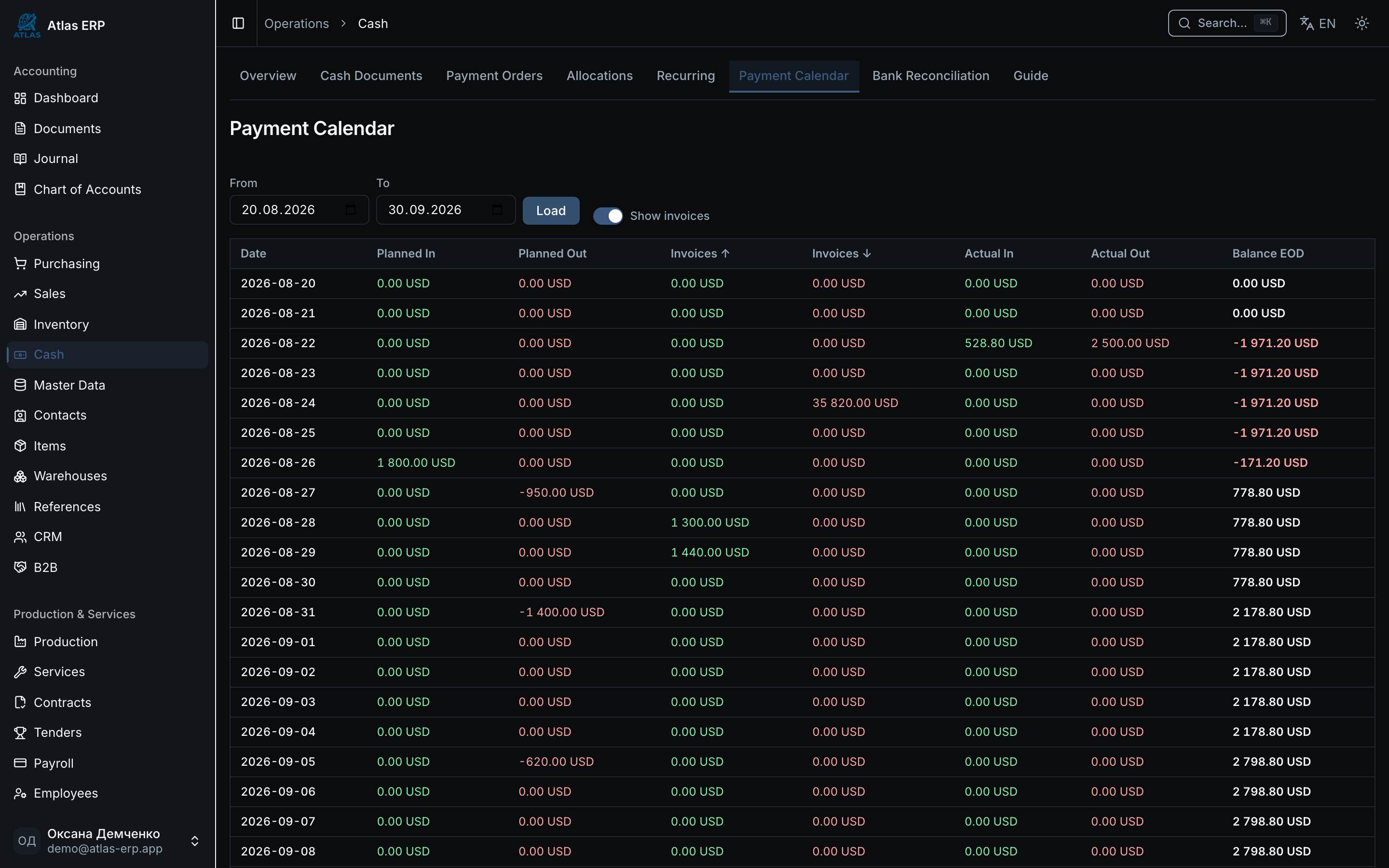Click the 1 800.00 USD Planned In cell
The image size is (1389, 868).
(416, 463)
